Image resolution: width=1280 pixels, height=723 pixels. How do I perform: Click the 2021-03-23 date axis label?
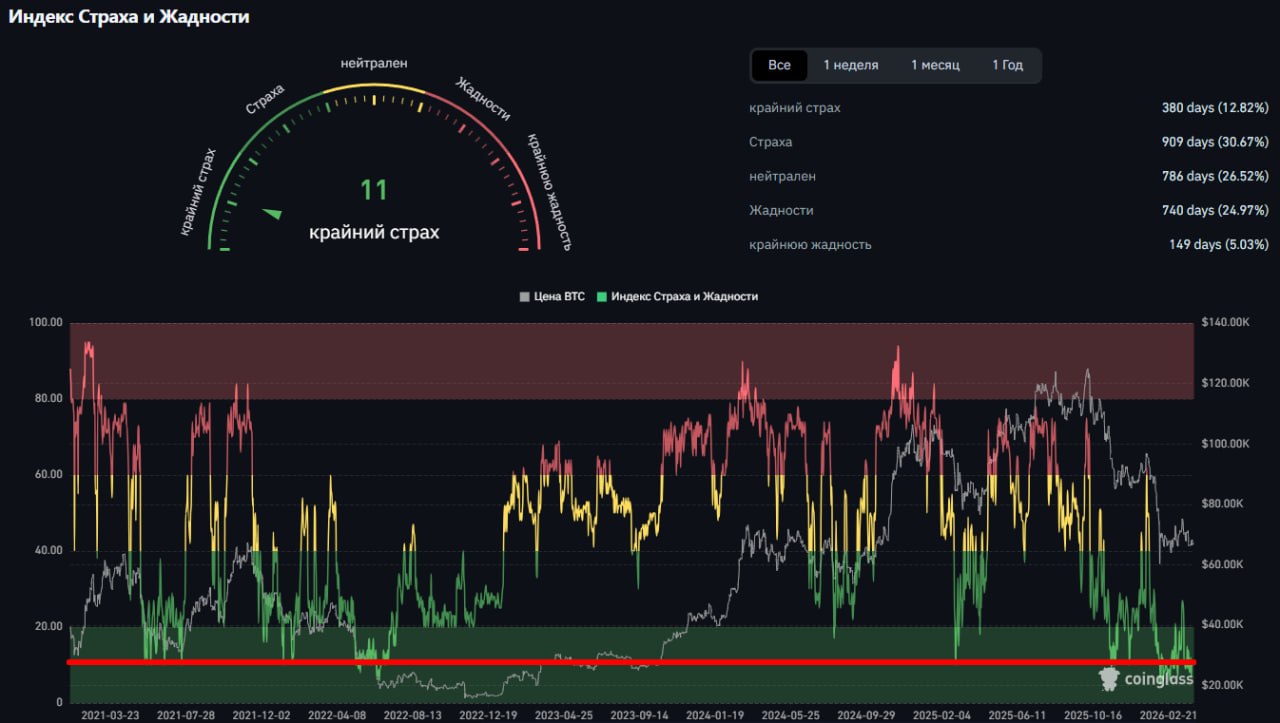[110, 716]
